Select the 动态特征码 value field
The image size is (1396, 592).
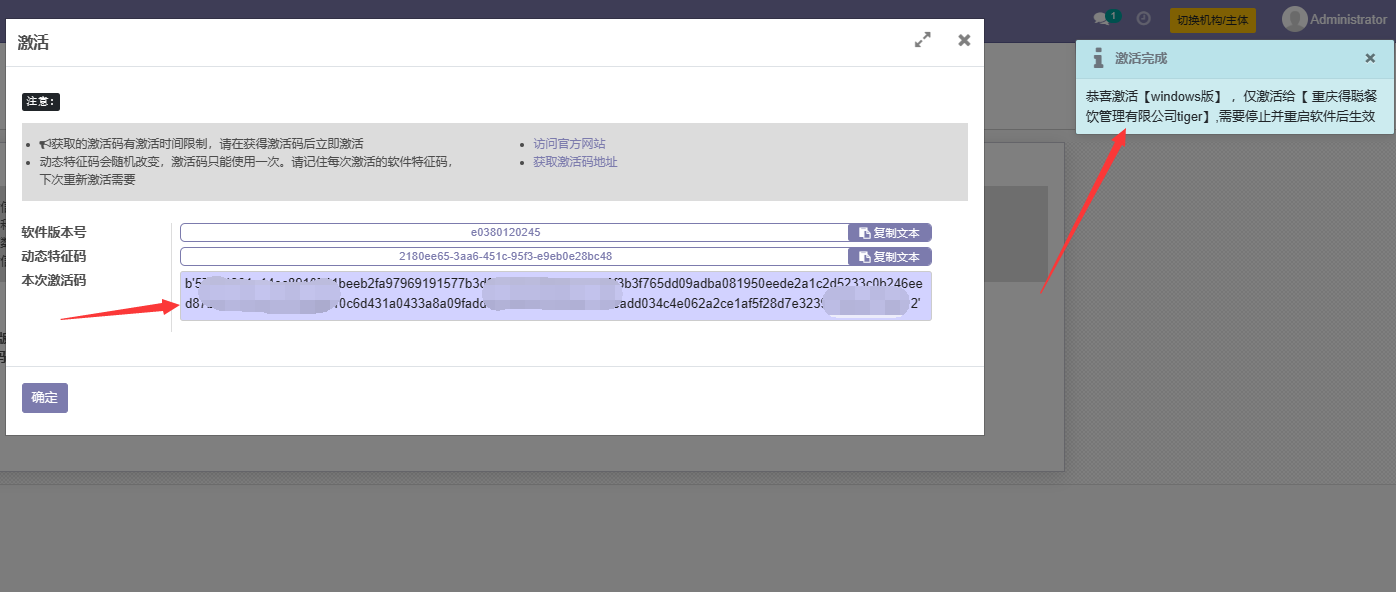(x=514, y=256)
